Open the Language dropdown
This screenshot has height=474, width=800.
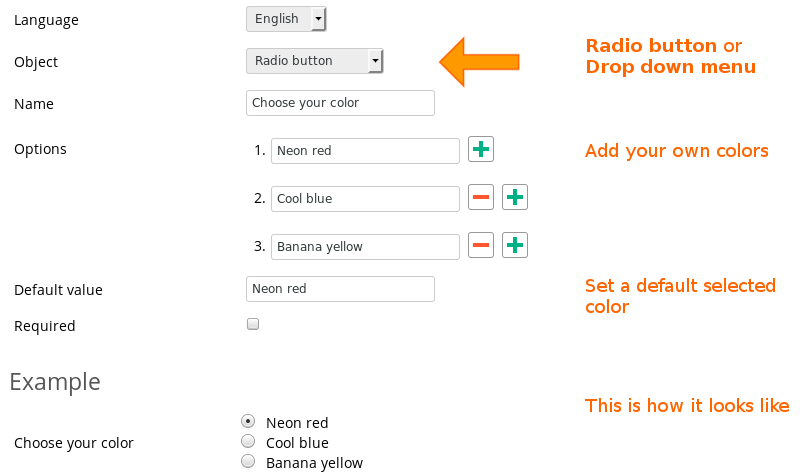(x=286, y=19)
